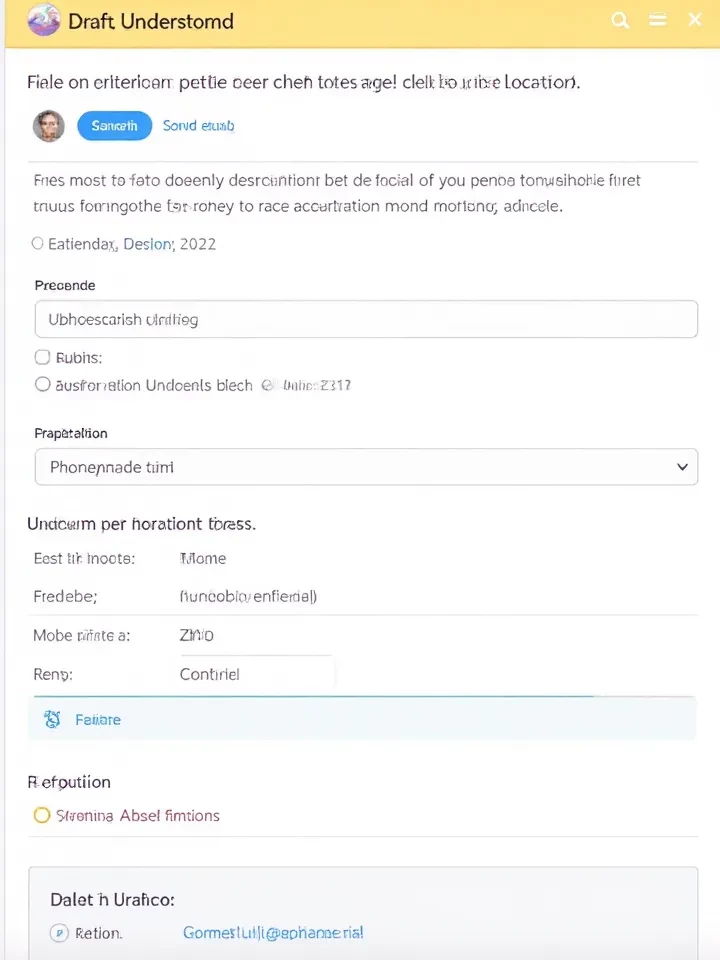Viewport: 720px width, 960px height.
Task: Click the chevron arrow of the Prapetaltion dropdown
Action: (682, 467)
